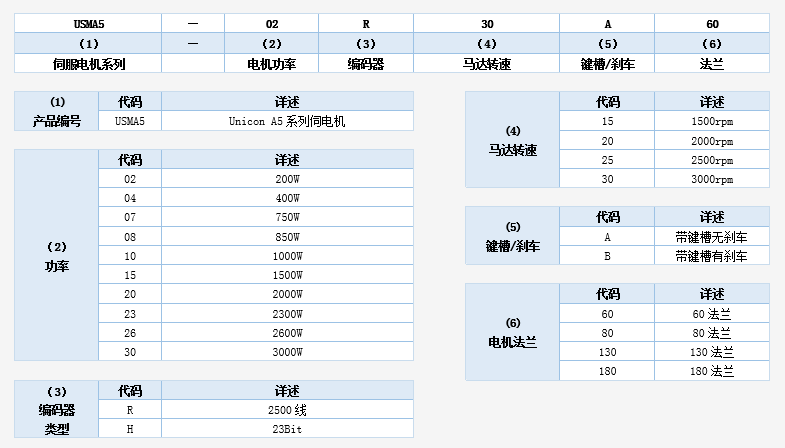Click the 带键槽无刹车 description cell
The height and width of the screenshot is (448, 785).
click(x=712, y=237)
